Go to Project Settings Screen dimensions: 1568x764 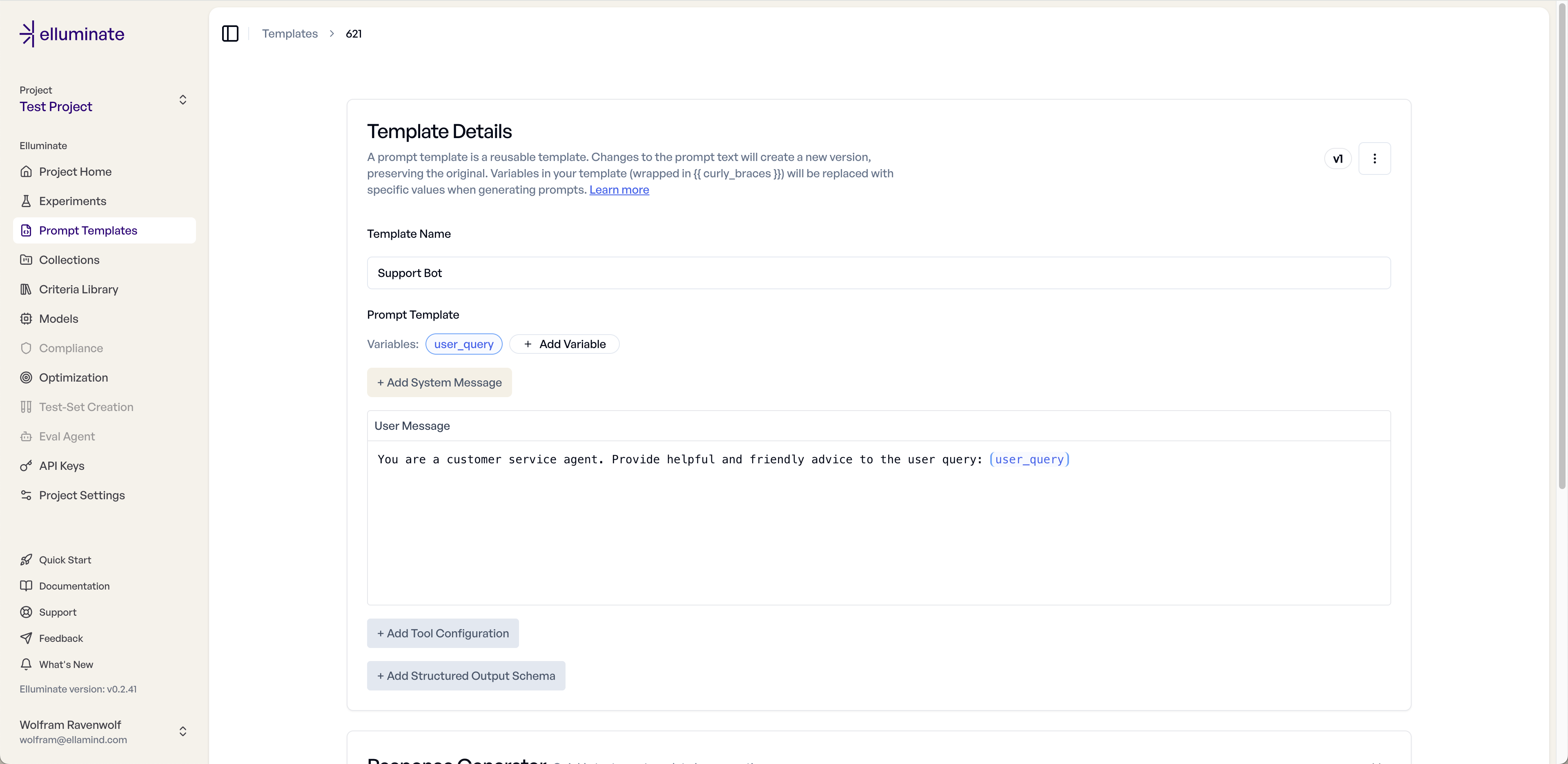[82, 495]
